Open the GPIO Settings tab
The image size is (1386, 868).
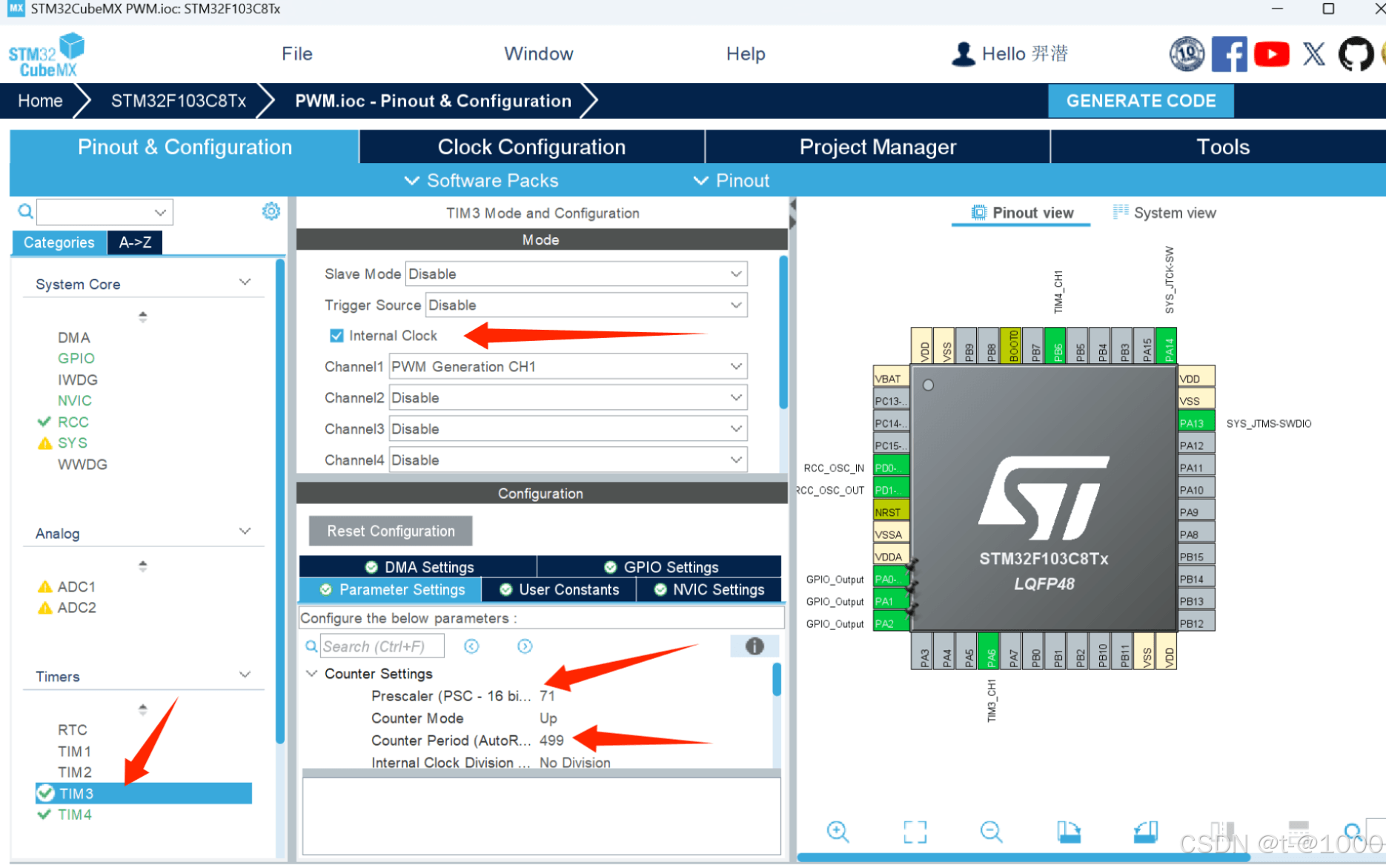[660, 566]
